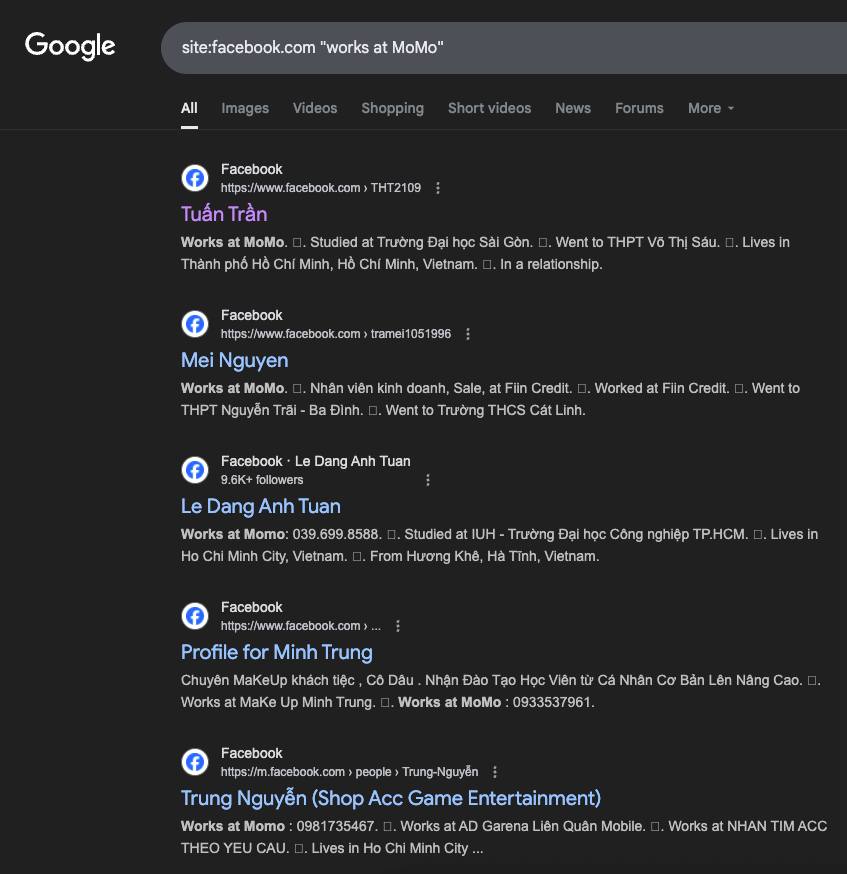The width and height of the screenshot is (847, 874).
Task: Expand the More search filters dropdown
Action: pyautogui.click(x=710, y=108)
